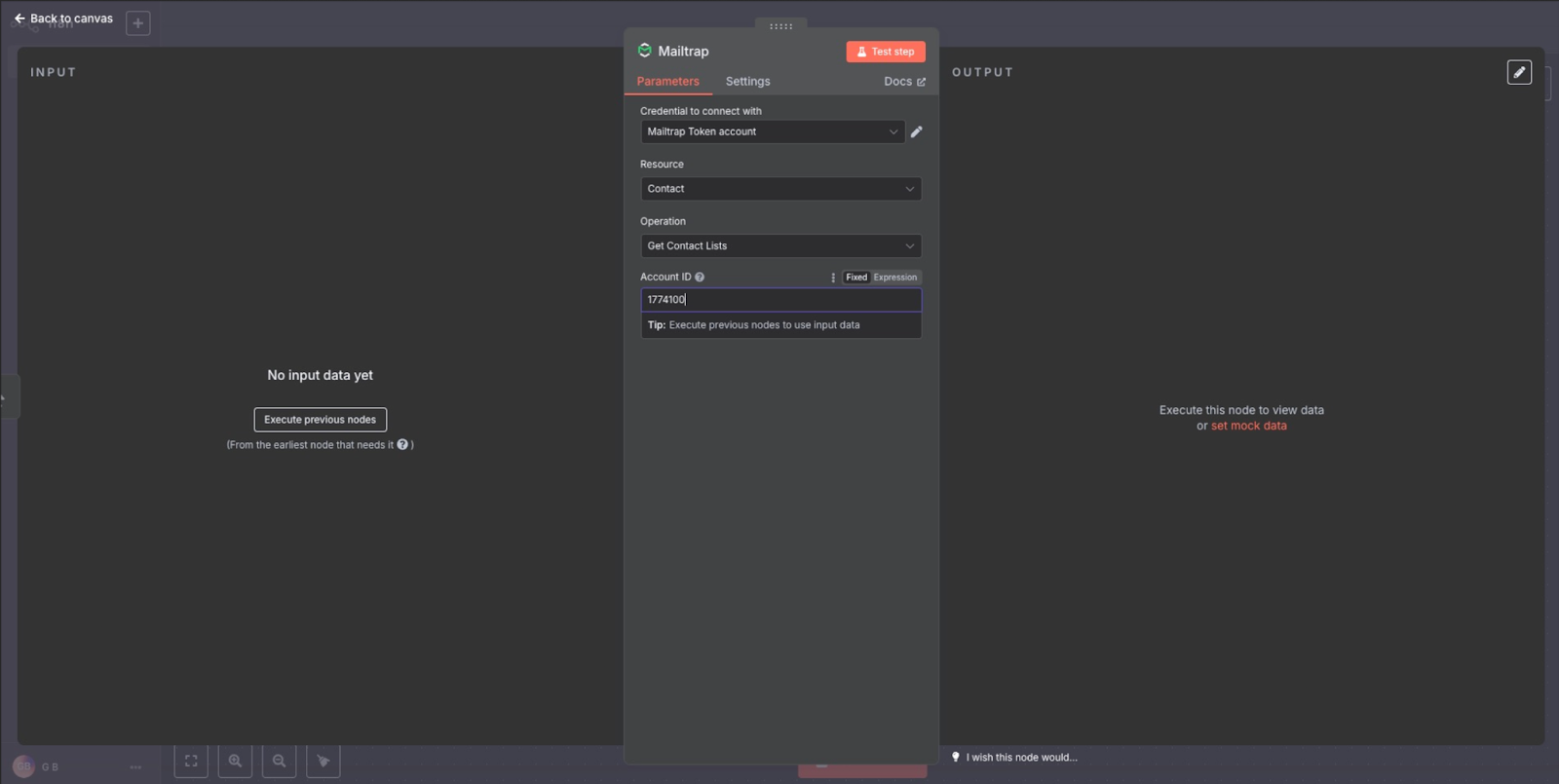Click the set mock data link
1559x784 pixels.
[1248, 426]
